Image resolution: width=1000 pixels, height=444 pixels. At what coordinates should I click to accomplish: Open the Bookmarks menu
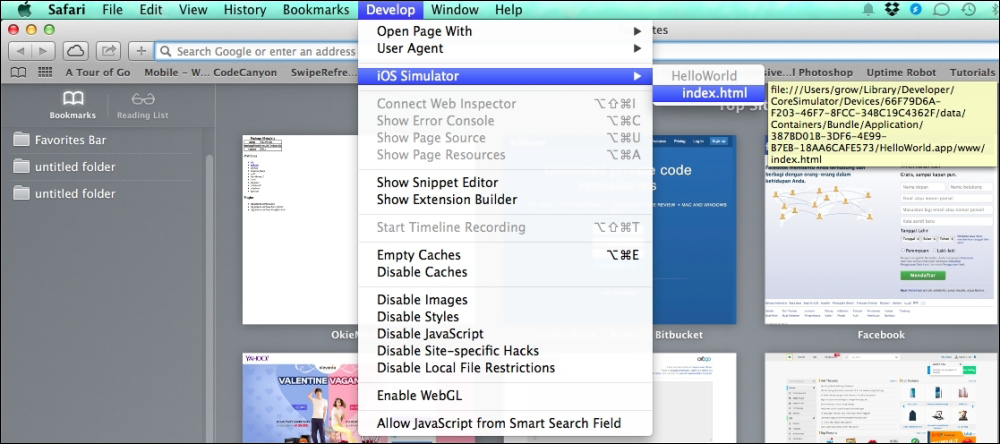[x=316, y=10]
